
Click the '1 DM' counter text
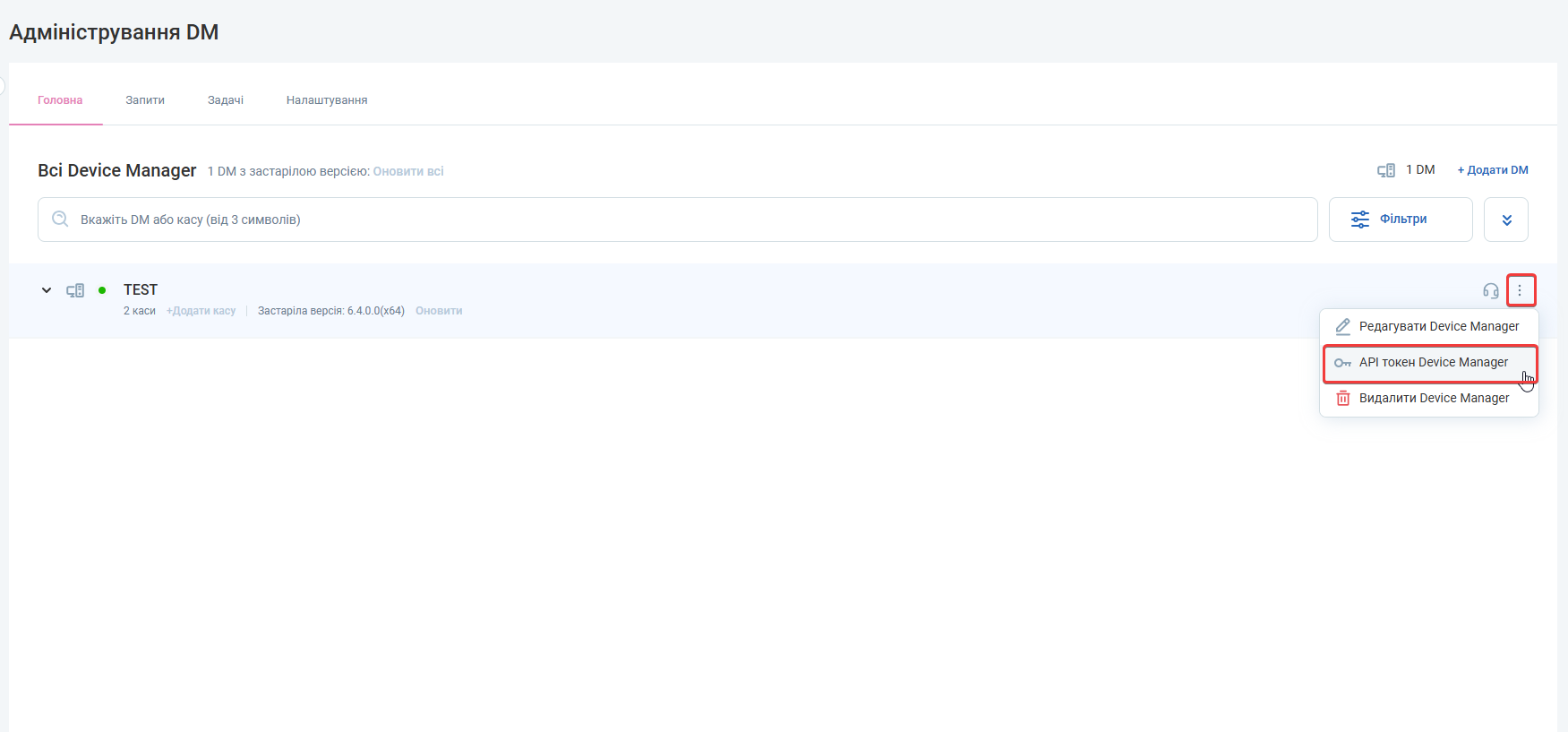click(x=1420, y=170)
